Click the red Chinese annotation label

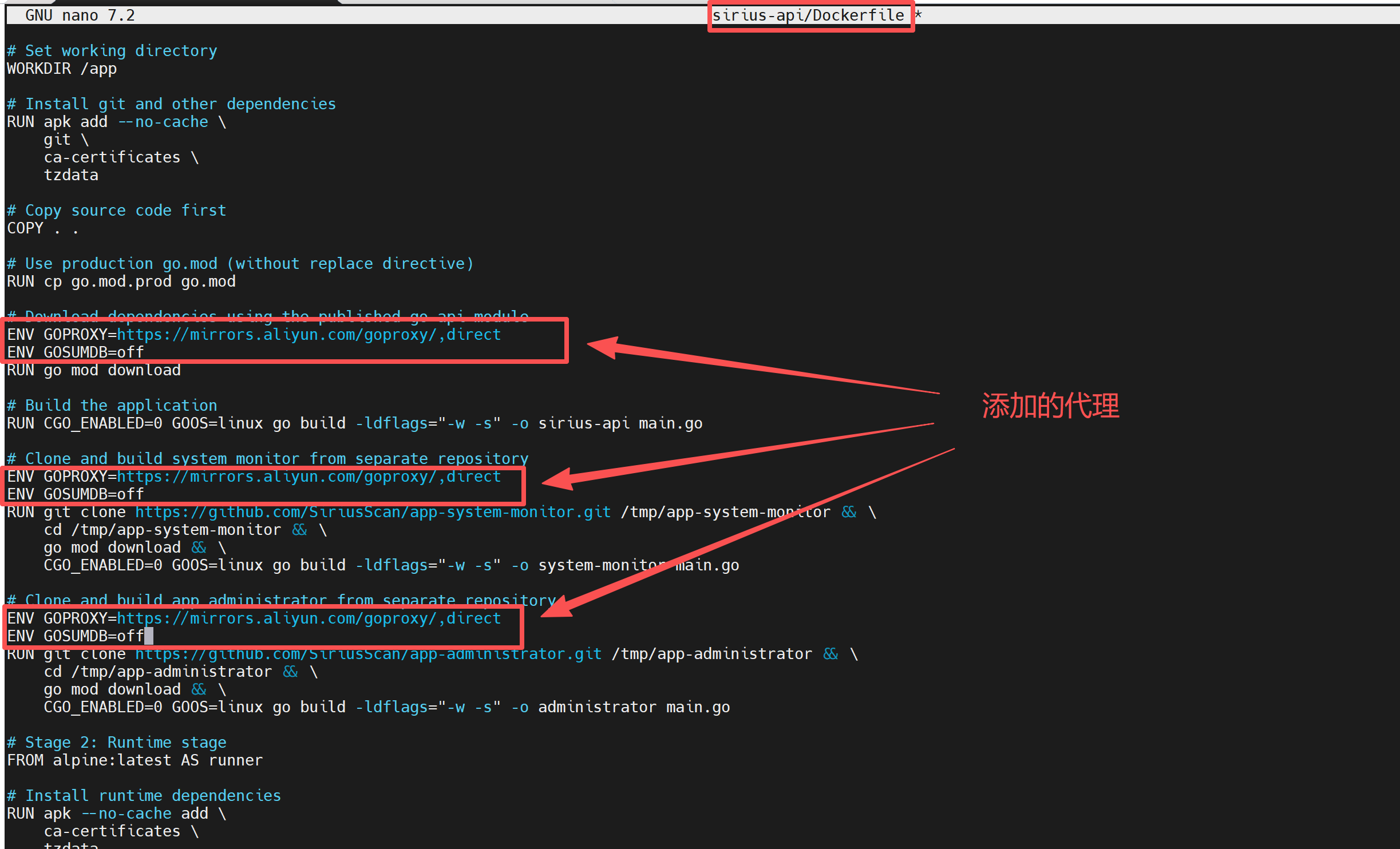click(1050, 406)
